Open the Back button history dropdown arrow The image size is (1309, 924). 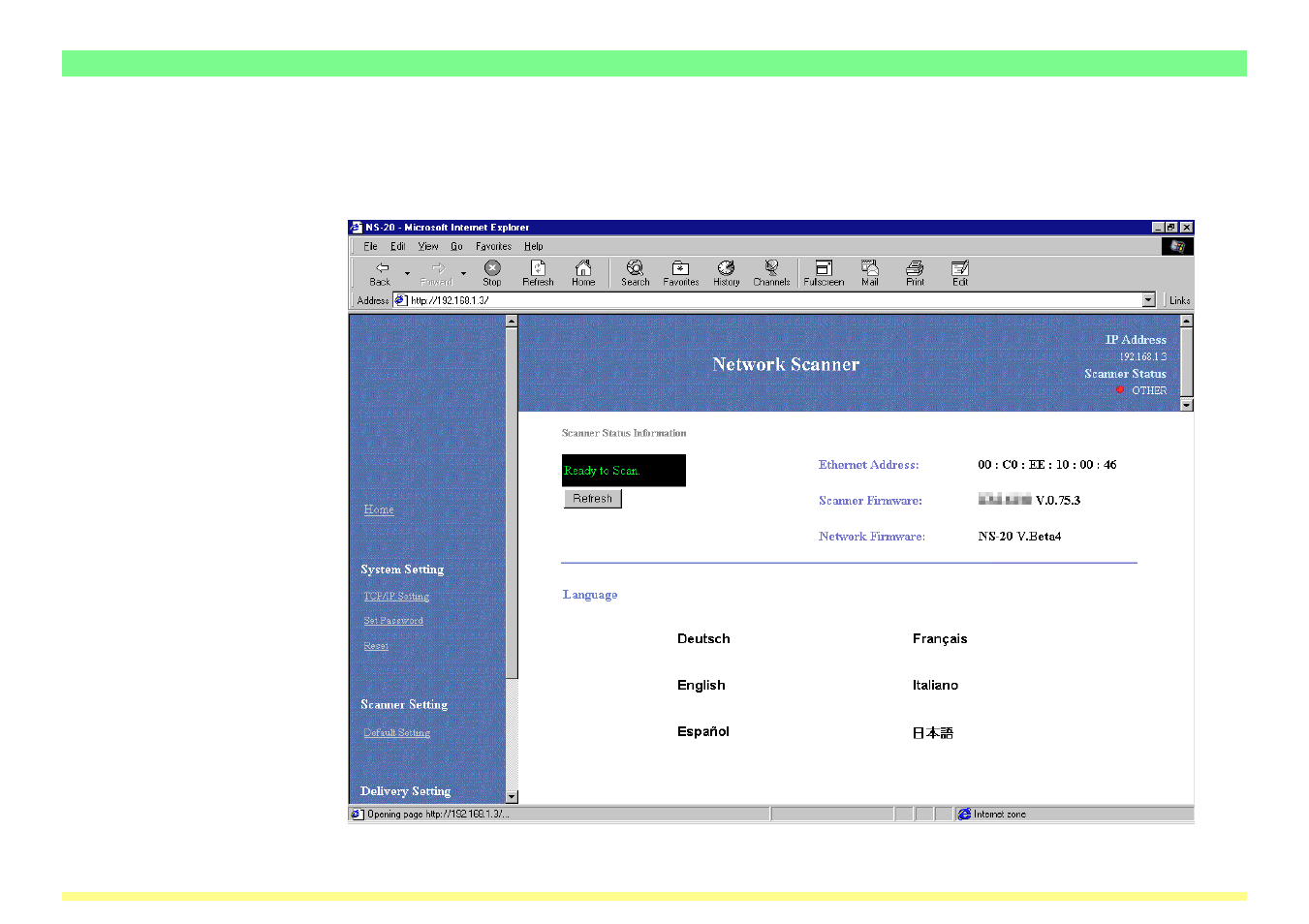tap(407, 274)
